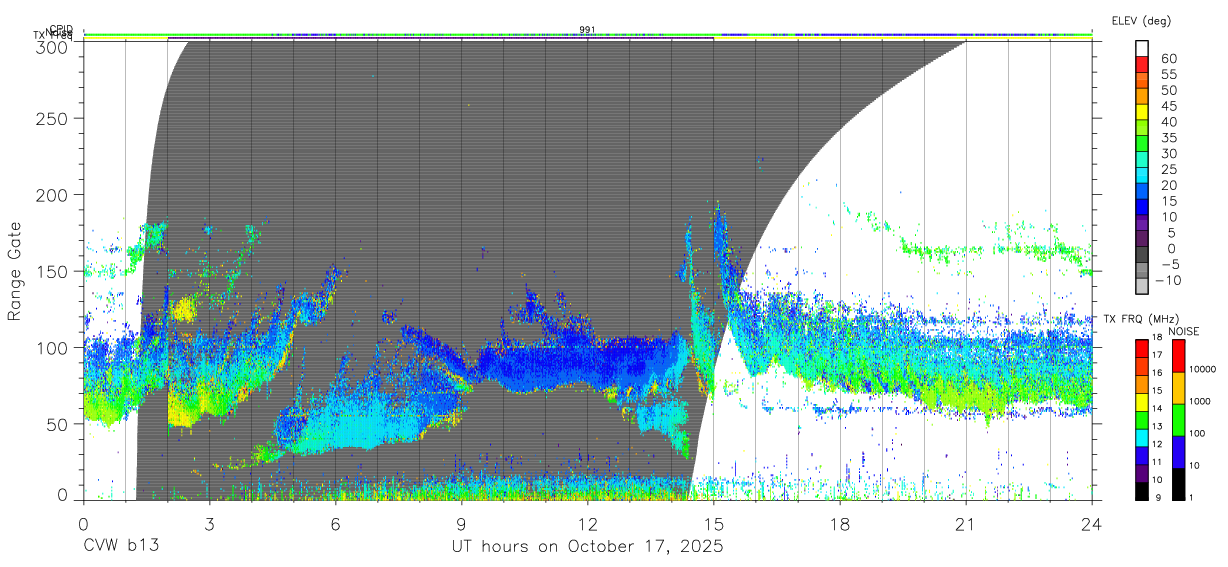The image size is (1228, 567).
Task: Click the ELEV scale label 25
Action: (x=1169, y=170)
